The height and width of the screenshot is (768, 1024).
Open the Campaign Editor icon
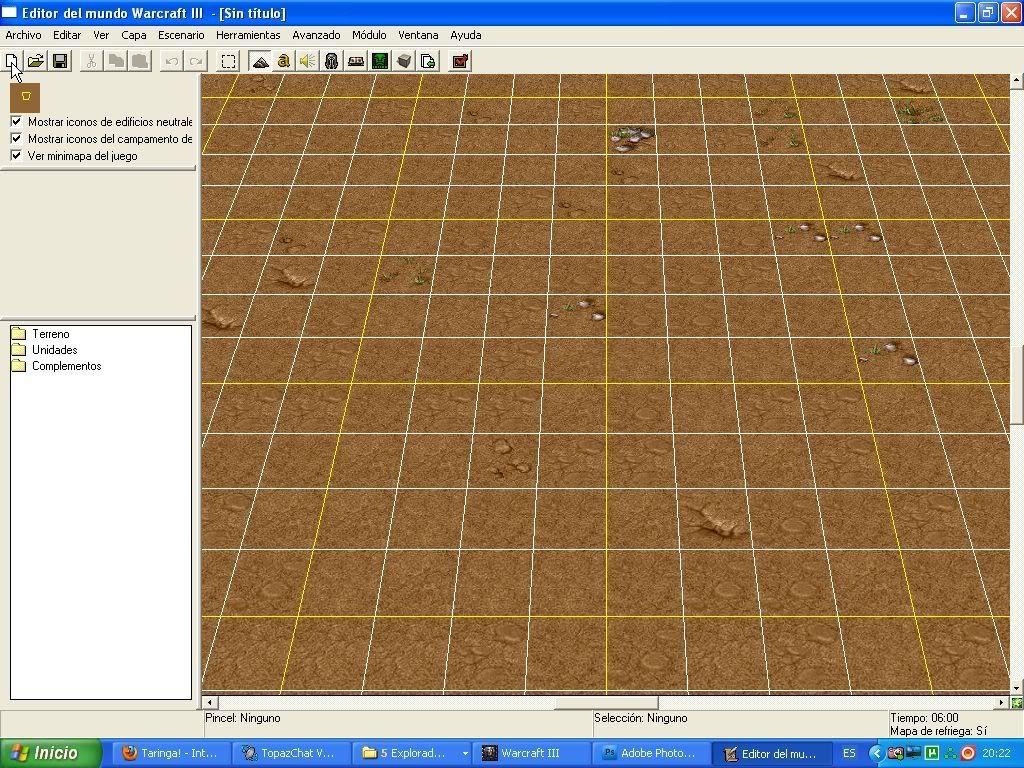click(x=356, y=61)
